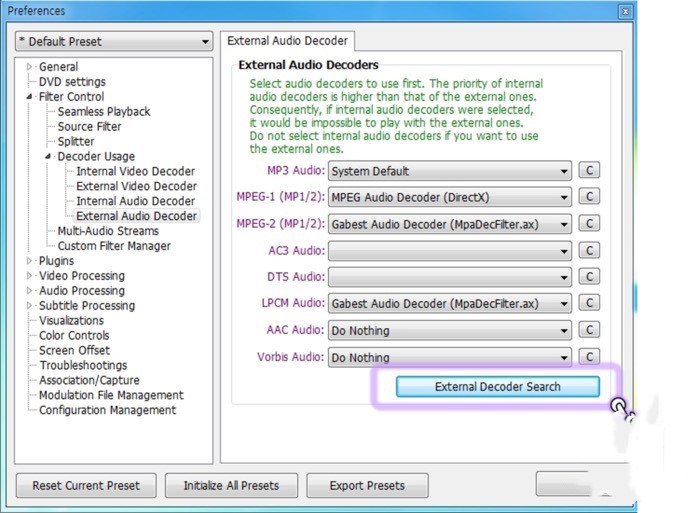Select External Audio Decoder tree item
This screenshot has height=513, width=700.
(x=136, y=216)
